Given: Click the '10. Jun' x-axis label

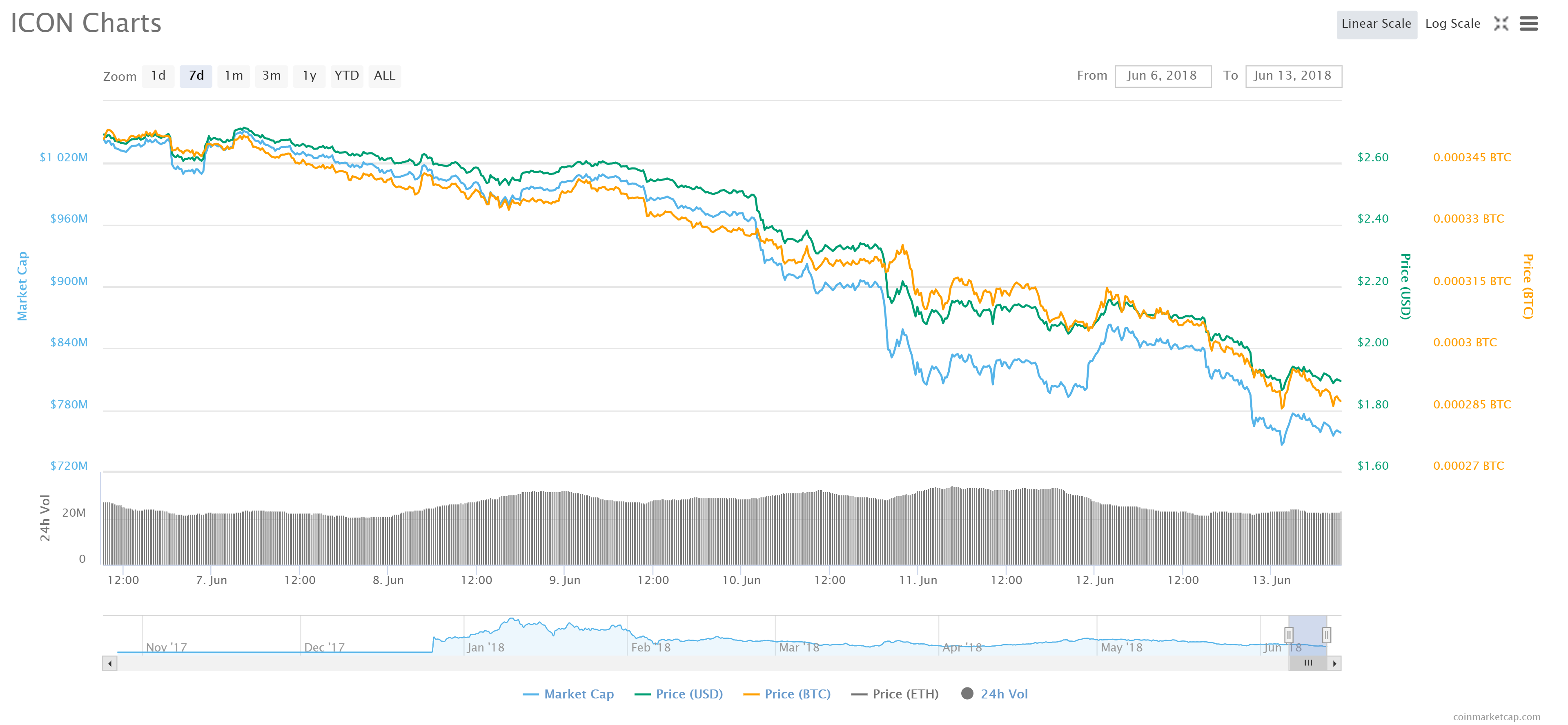Looking at the screenshot, I should [x=741, y=580].
